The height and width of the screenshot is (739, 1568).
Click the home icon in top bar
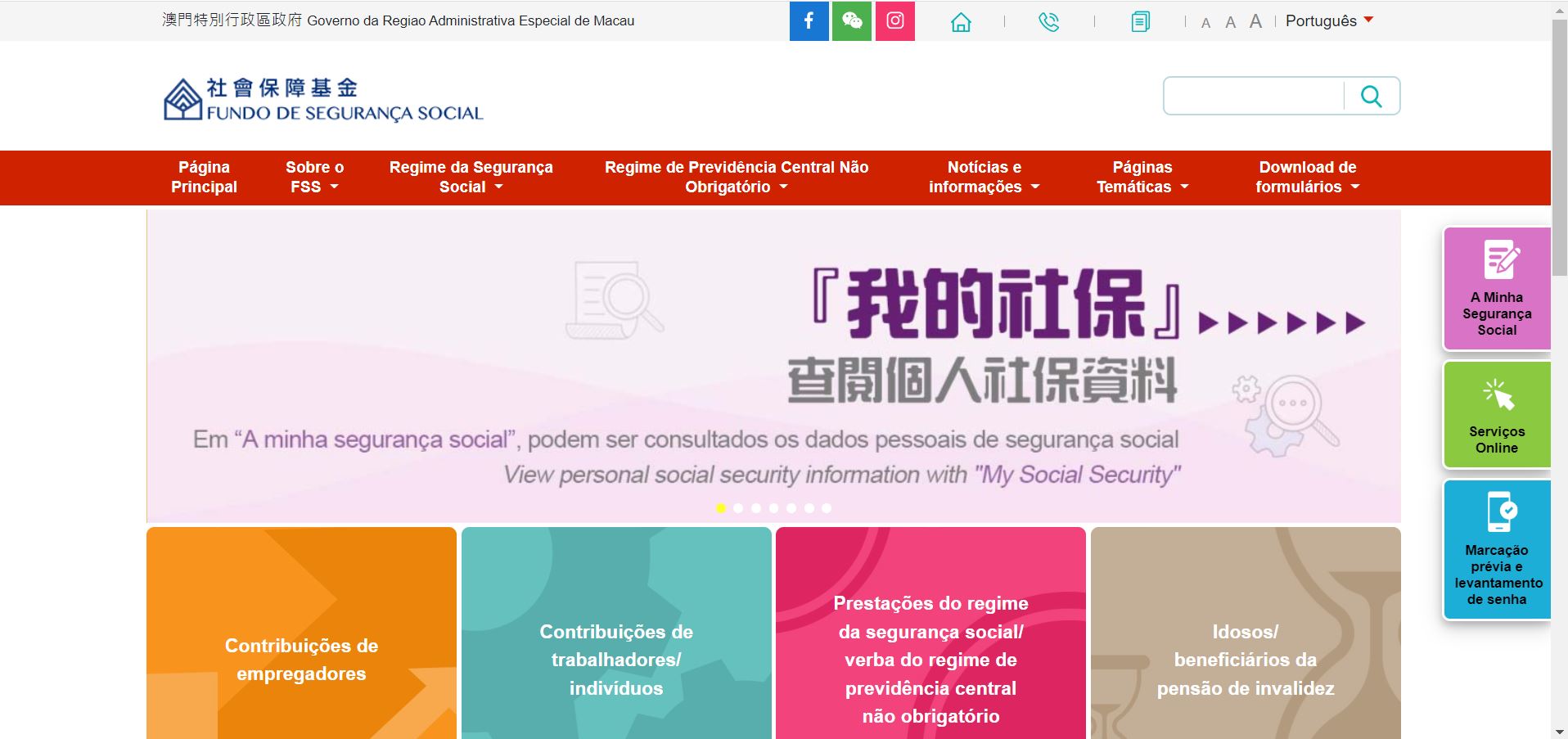961,22
